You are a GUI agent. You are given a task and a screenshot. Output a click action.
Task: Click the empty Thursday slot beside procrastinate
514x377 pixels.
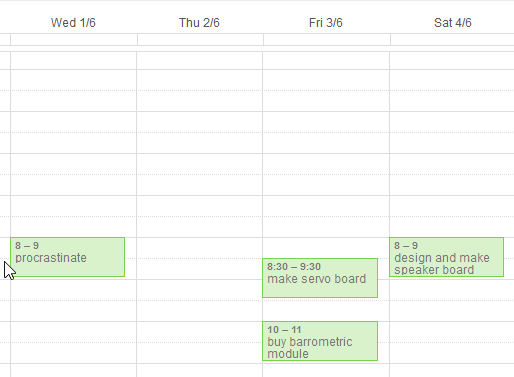point(199,258)
